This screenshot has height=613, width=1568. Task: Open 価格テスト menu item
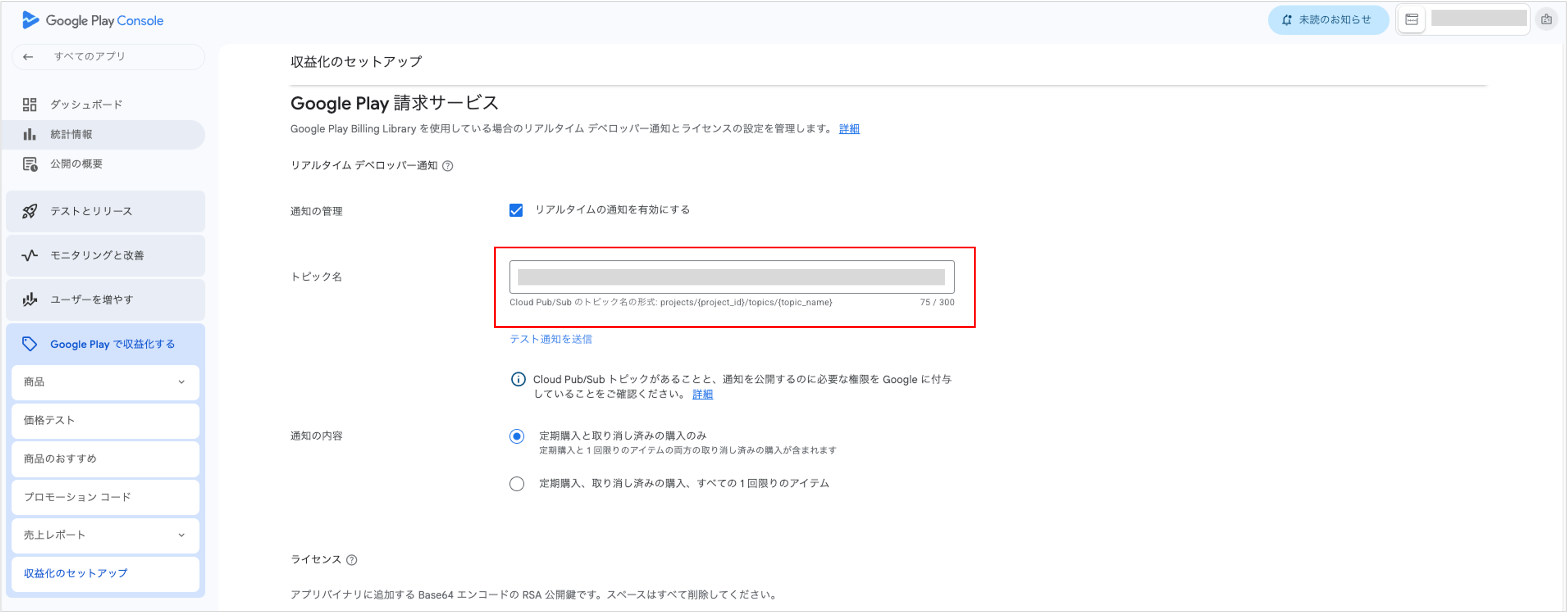coord(105,421)
